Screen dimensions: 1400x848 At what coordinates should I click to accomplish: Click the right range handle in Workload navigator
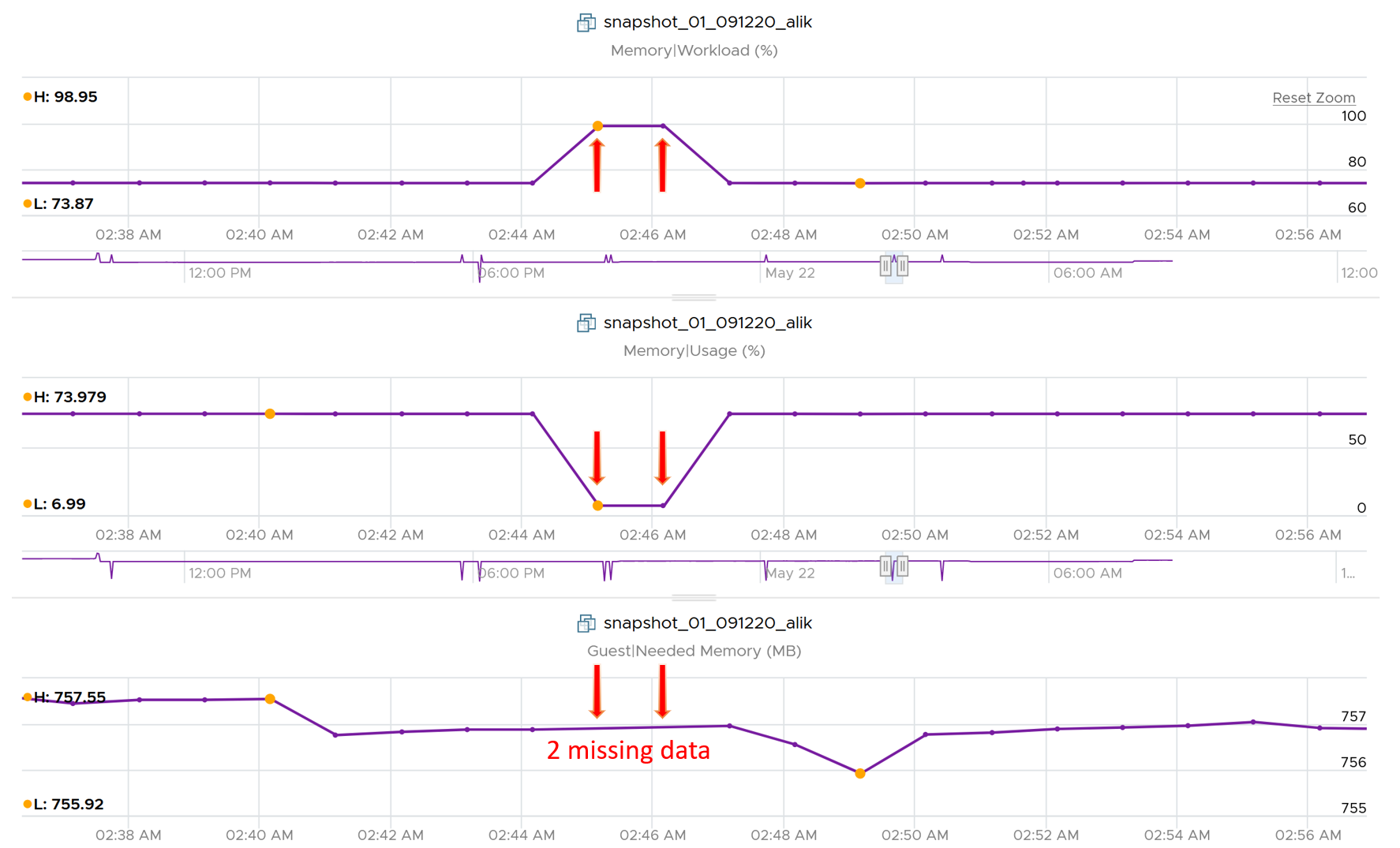pyautogui.click(x=903, y=267)
